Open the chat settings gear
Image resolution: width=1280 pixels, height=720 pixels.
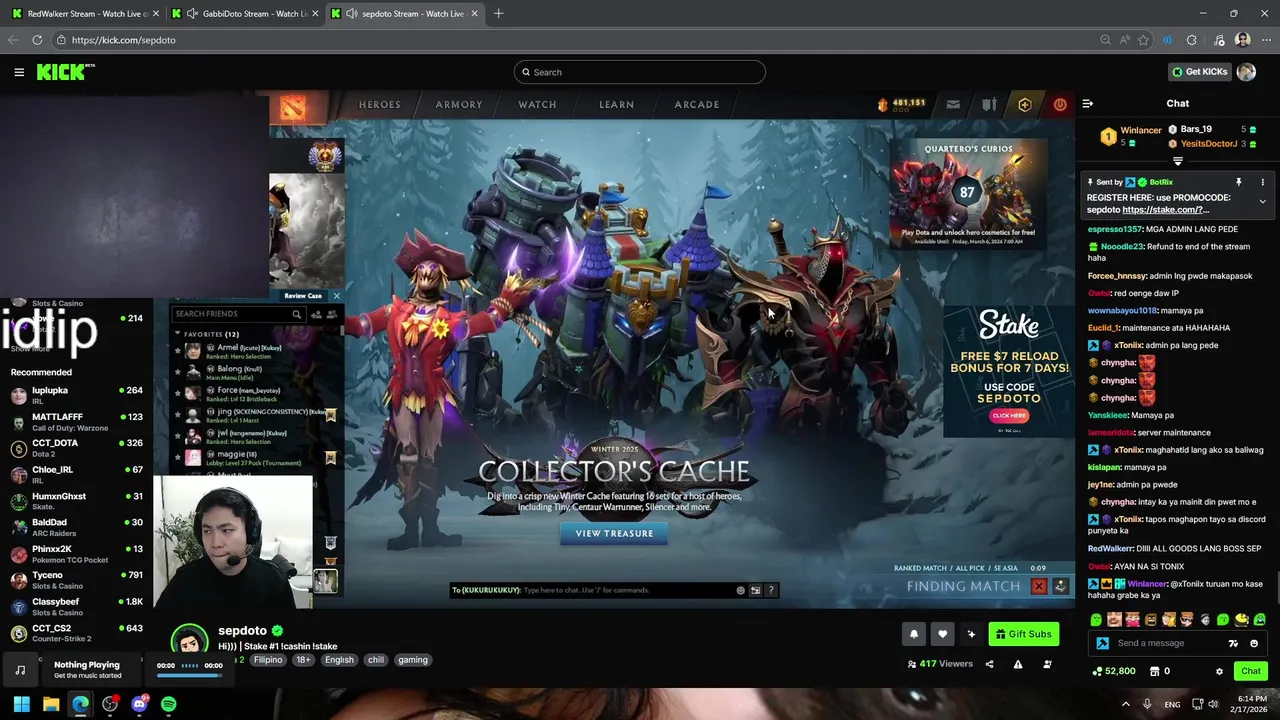pyautogui.click(x=1219, y=671)
